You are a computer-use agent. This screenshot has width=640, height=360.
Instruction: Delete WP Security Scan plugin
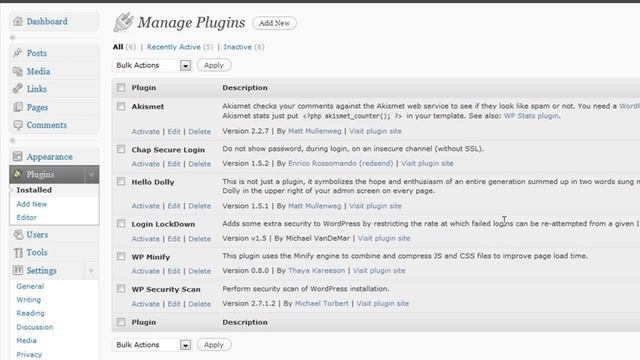(200, 304)
